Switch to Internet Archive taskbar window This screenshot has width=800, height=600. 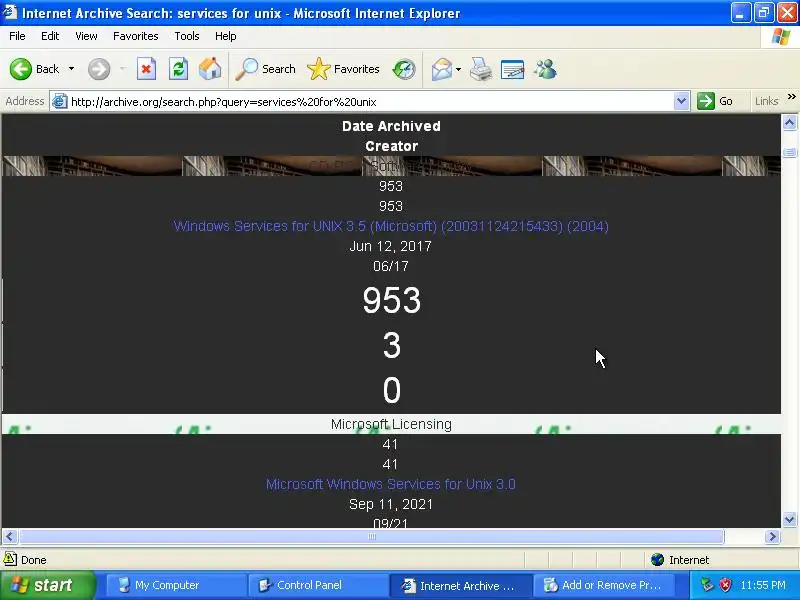[x=460, y=585]
